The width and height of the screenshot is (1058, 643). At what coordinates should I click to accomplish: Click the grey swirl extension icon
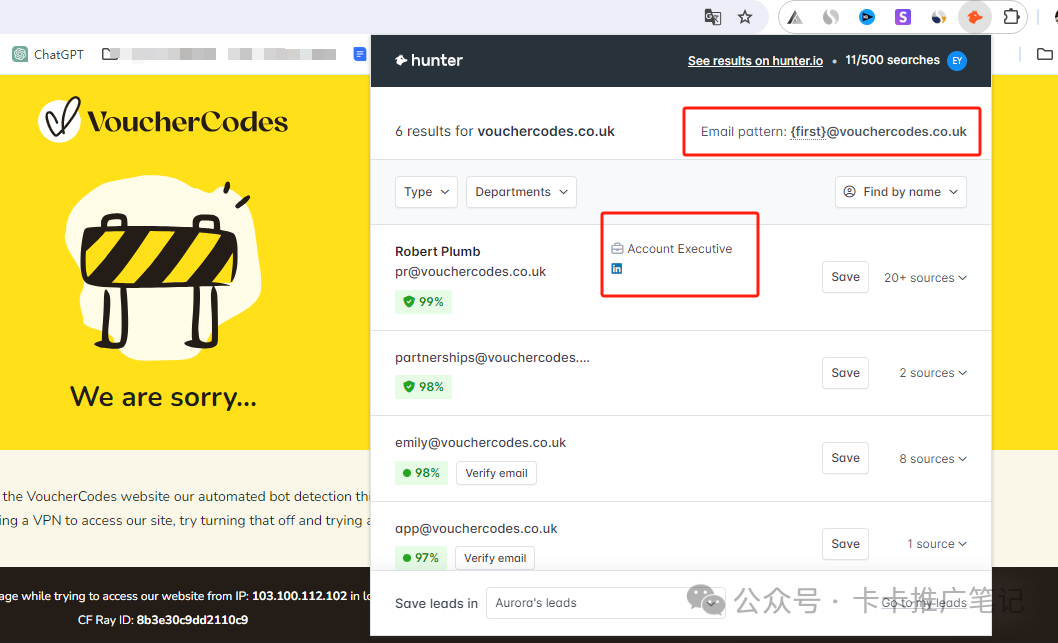pos(831,18)
